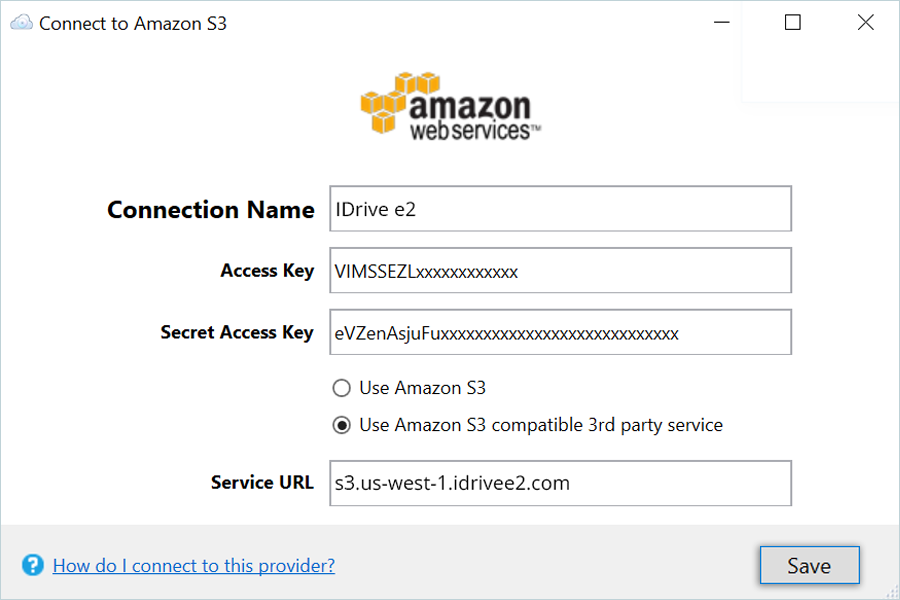Focus the Service URL input box
Screen dimensions: 900x600
(560, 483)
